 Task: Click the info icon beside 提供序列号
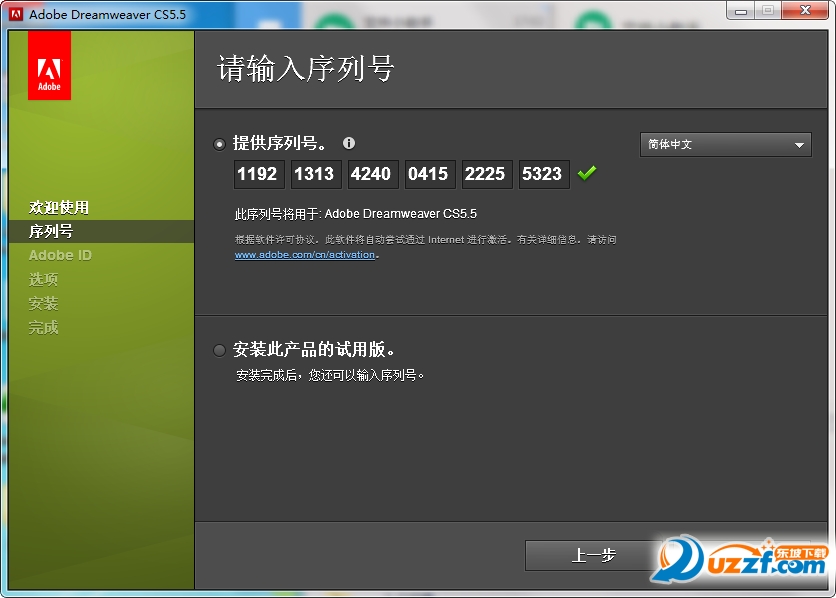[349, 143]
